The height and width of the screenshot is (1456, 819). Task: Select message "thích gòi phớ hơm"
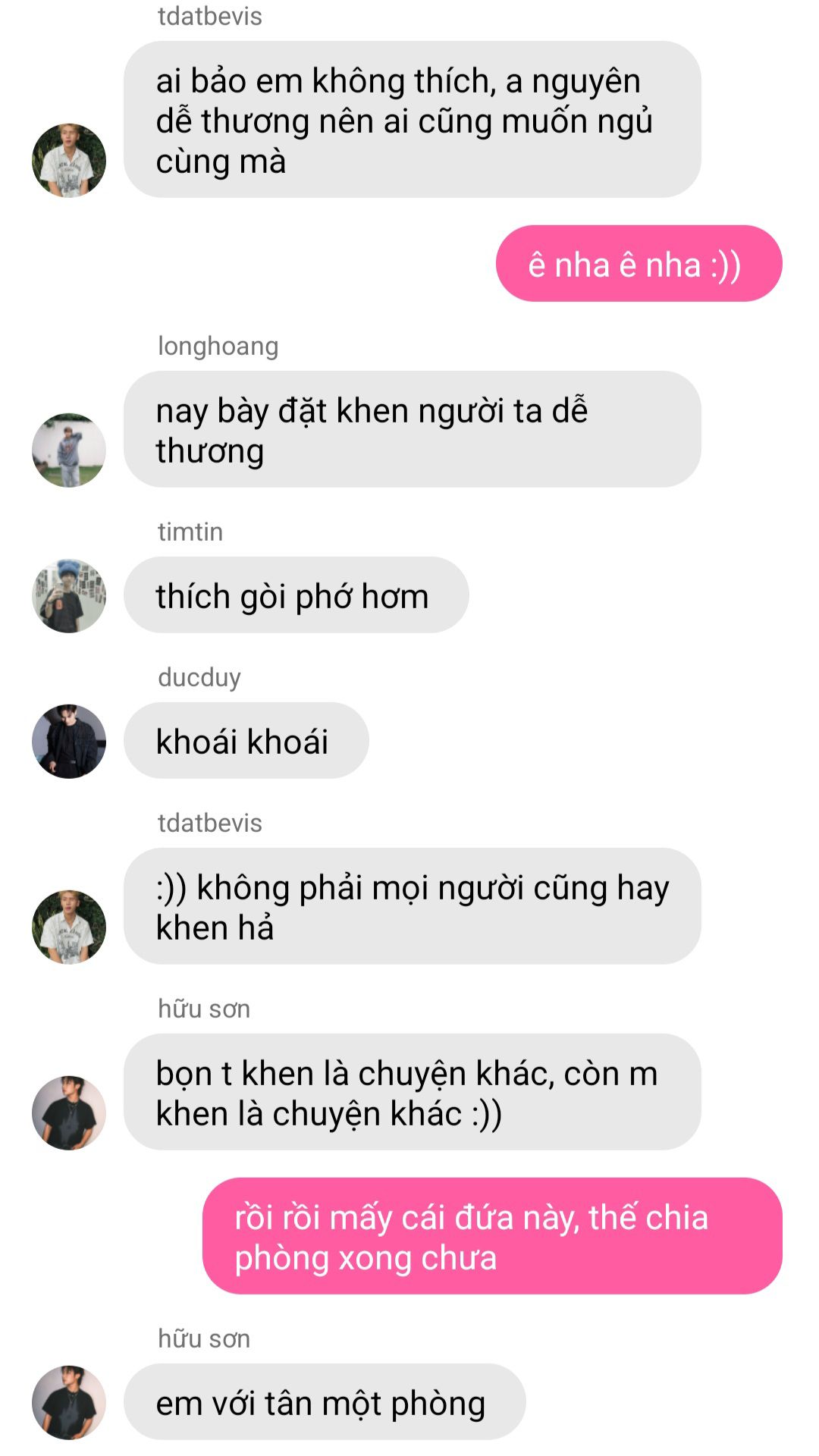[x=297, y=595]
